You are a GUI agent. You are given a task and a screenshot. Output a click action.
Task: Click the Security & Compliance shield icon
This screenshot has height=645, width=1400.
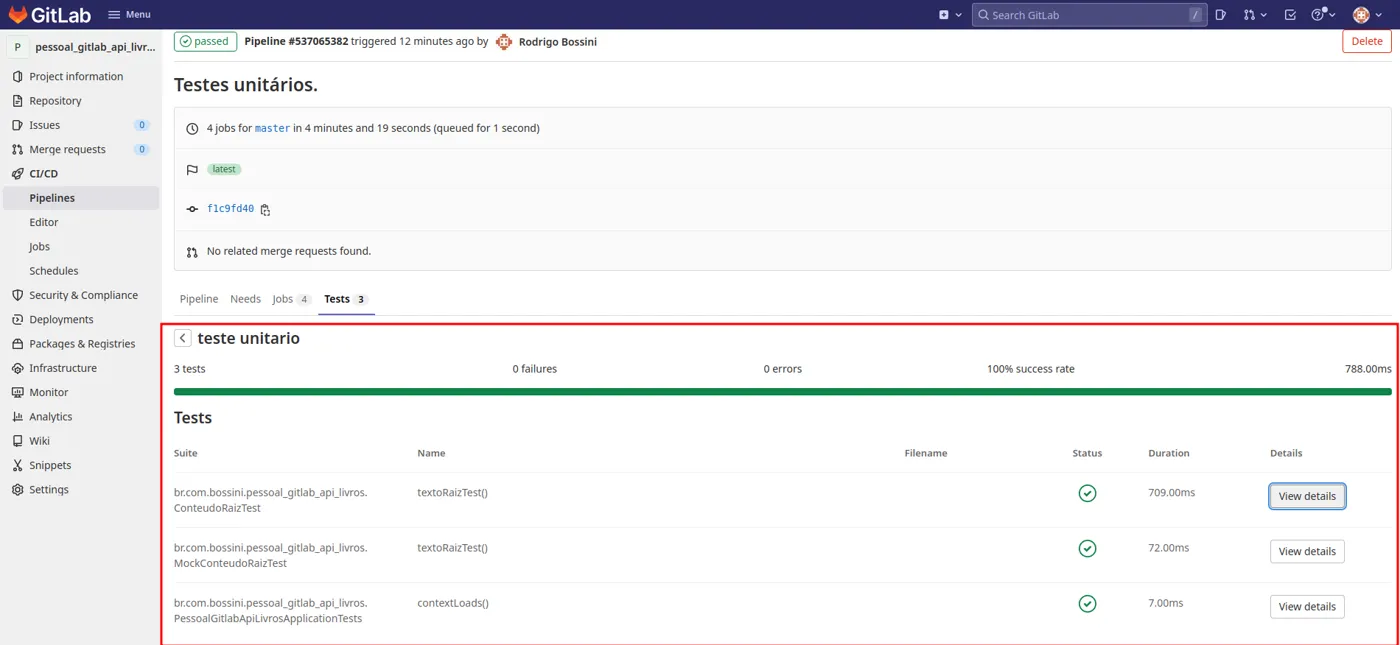pos(17,296)
